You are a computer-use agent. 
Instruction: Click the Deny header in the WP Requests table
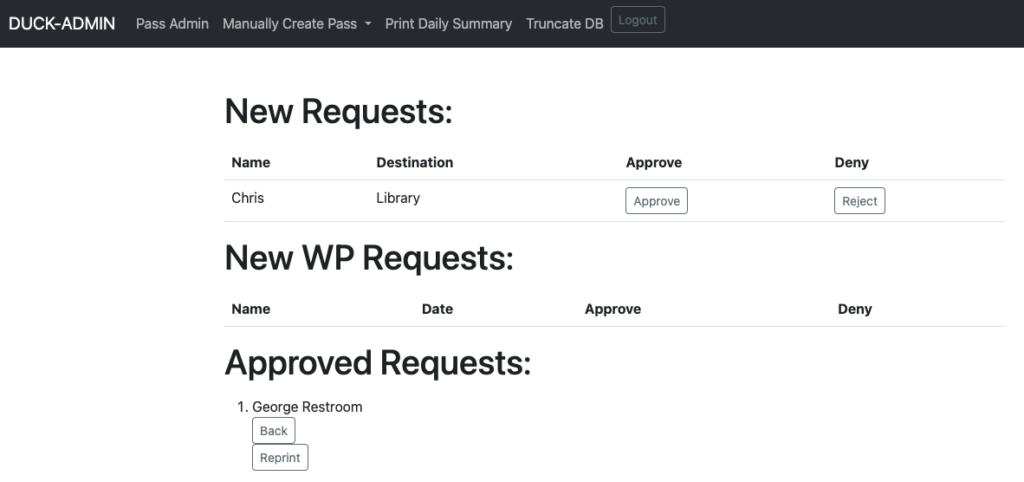click(854, 309)
